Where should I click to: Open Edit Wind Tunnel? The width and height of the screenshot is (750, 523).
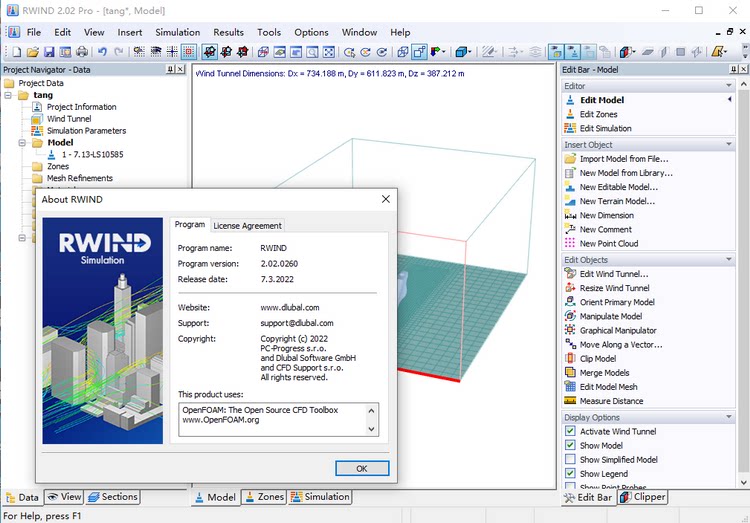(x=614, y=274)
